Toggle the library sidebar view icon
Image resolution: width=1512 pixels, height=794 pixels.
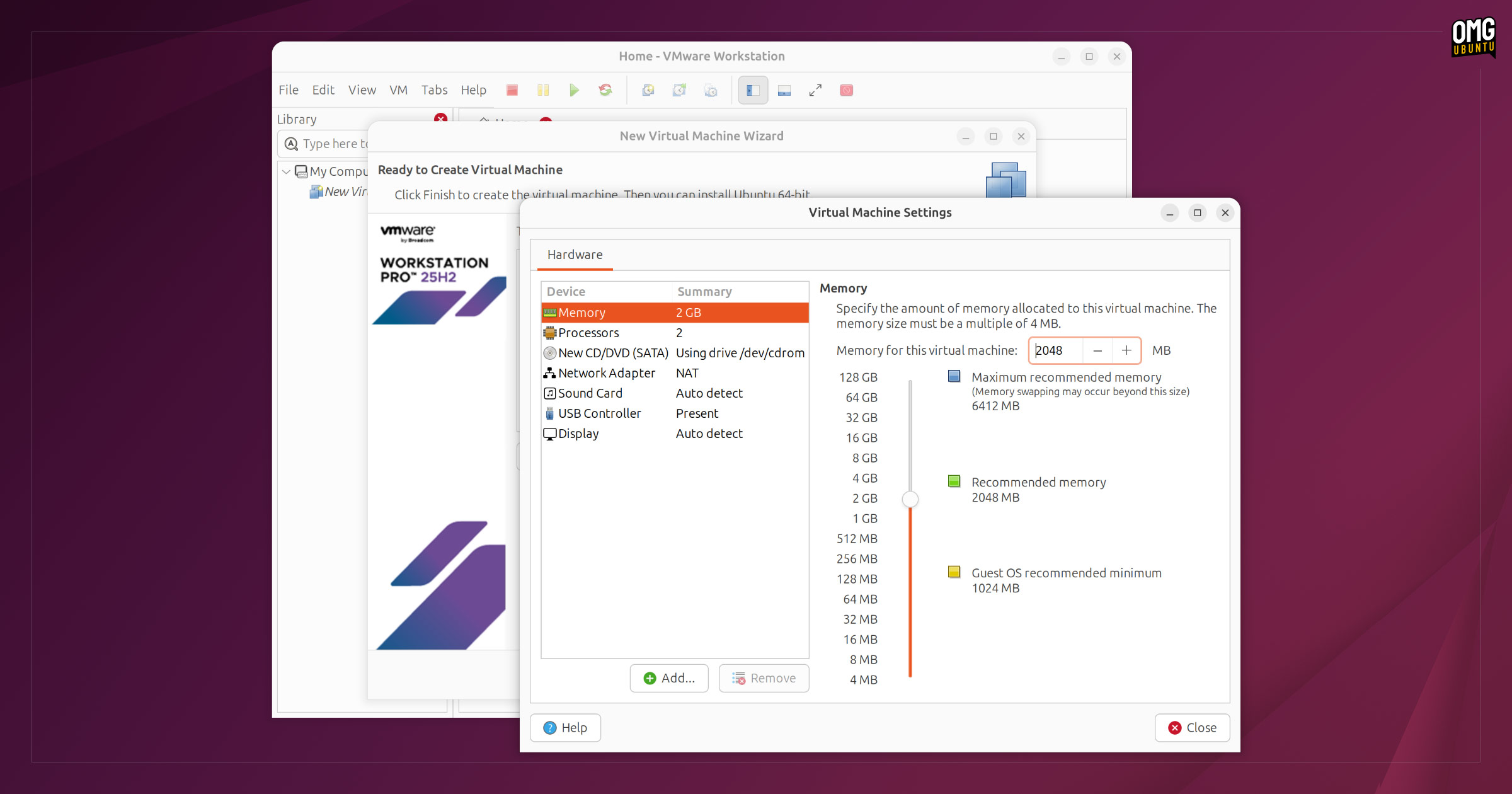tap(753, 90)
